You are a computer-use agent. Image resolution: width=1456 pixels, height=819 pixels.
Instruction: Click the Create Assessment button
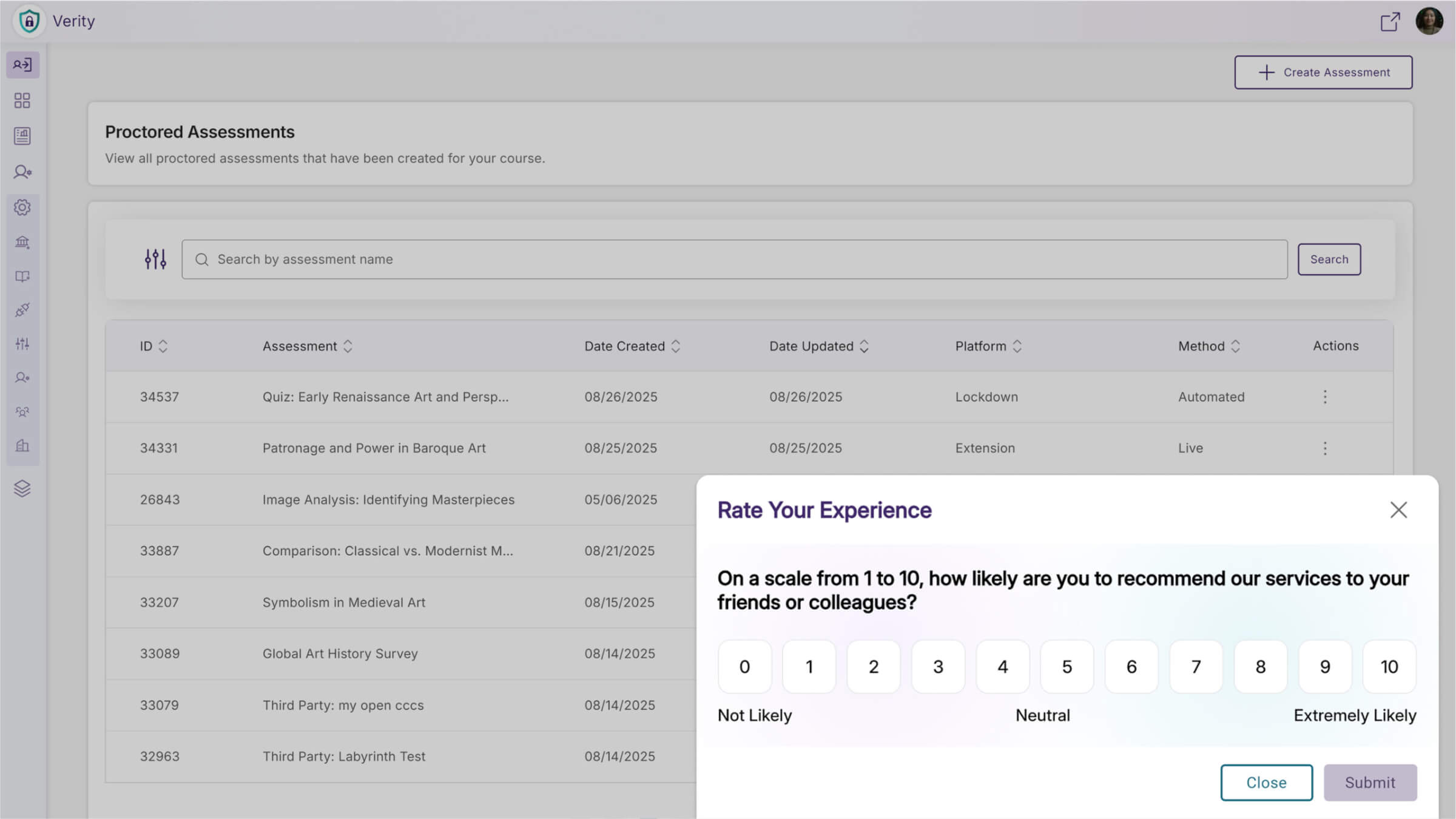[1323, 72]
